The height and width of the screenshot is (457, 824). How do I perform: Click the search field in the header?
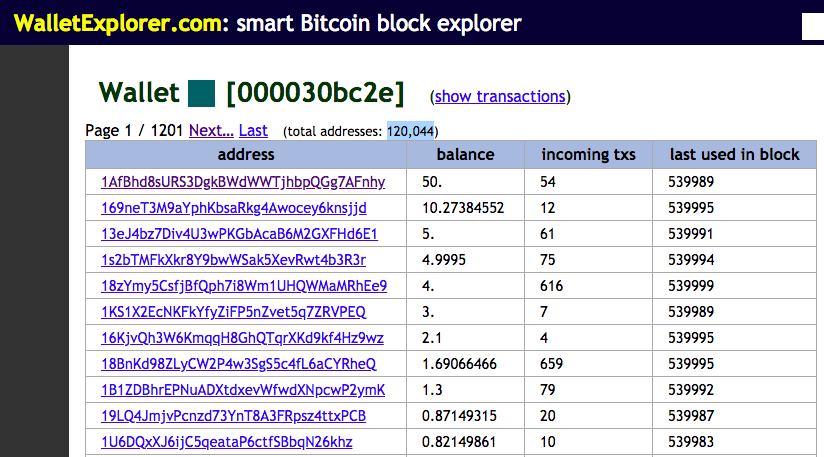tap(812, 26)
